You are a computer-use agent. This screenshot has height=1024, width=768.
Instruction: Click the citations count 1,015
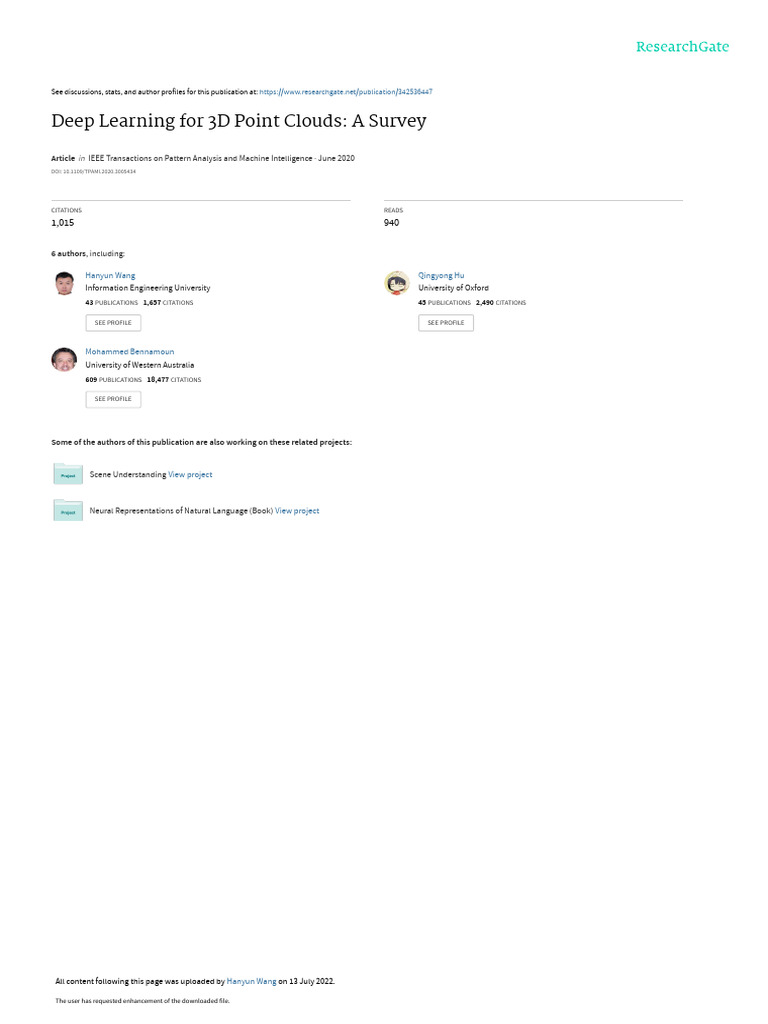click(x=63, y=223)
